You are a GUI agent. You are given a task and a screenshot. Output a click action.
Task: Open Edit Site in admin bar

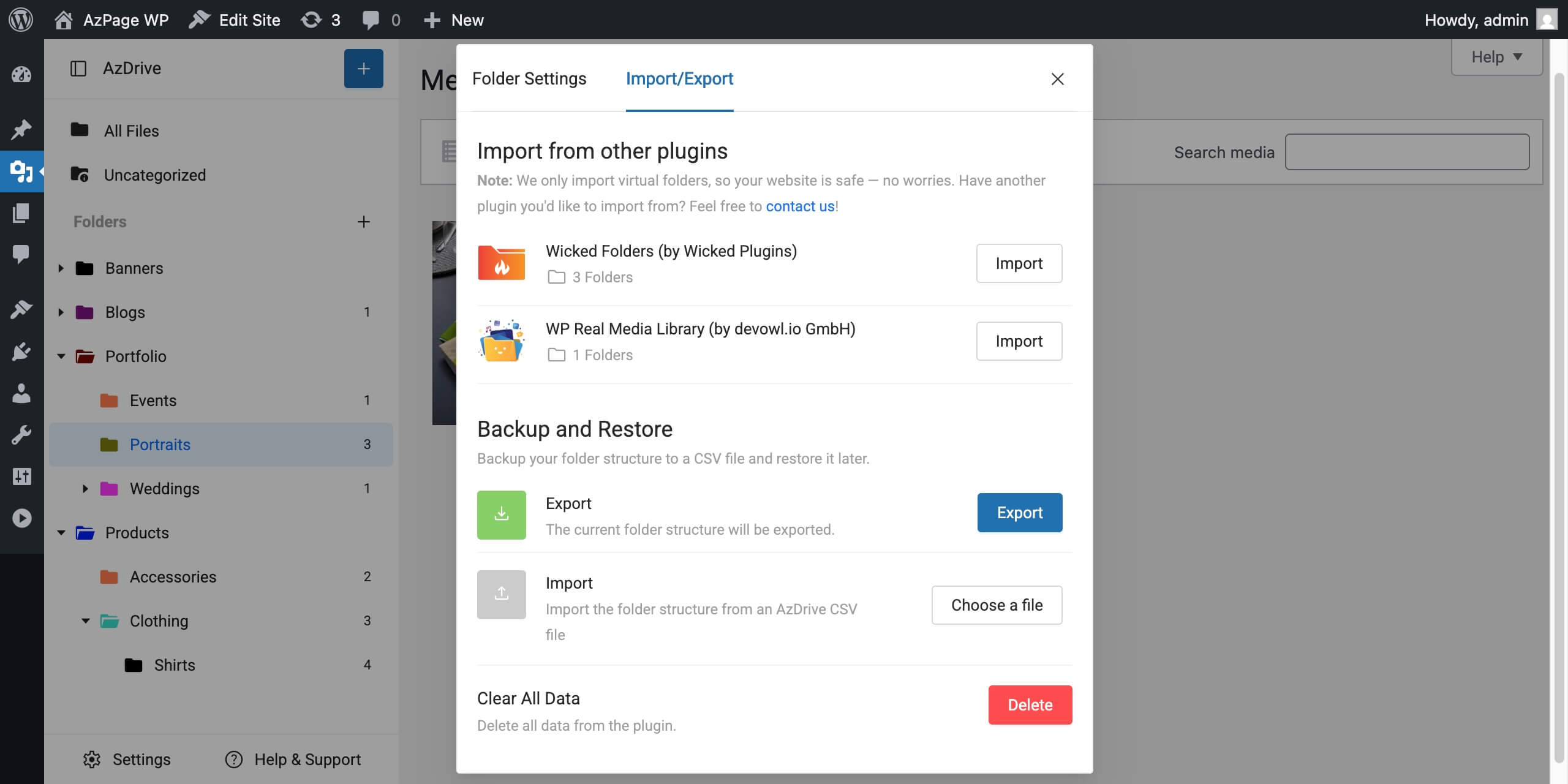click(x=235, y=20)
